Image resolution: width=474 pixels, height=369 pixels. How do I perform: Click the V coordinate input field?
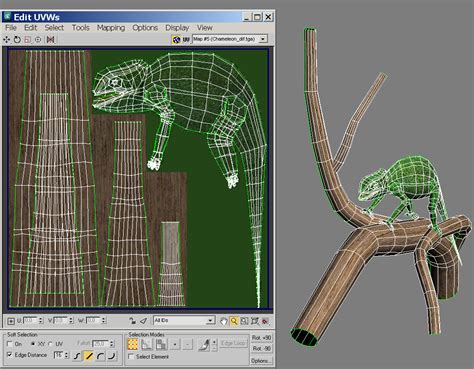[61, 320]
